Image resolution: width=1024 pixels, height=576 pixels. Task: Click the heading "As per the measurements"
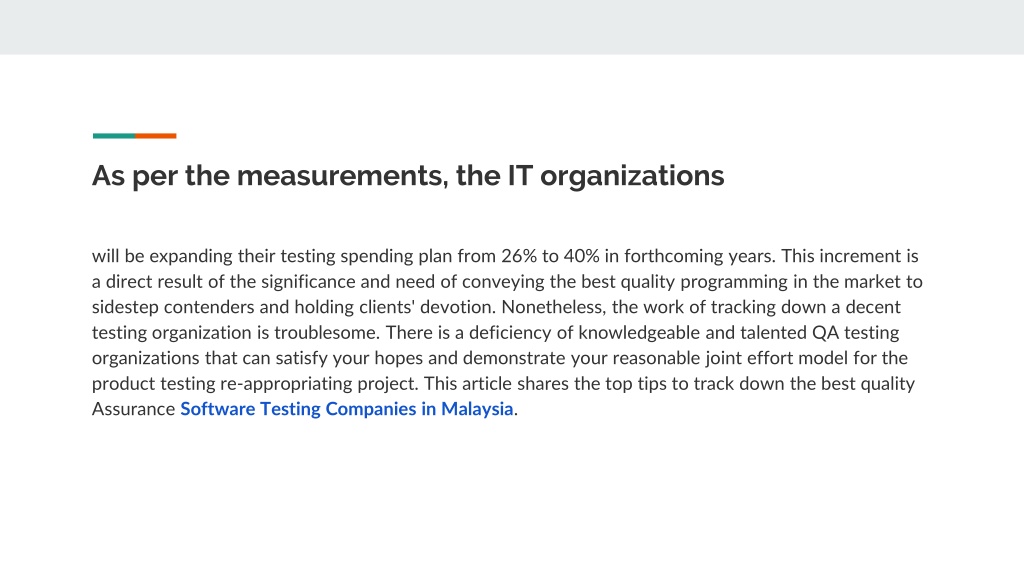tap(408, 176)
